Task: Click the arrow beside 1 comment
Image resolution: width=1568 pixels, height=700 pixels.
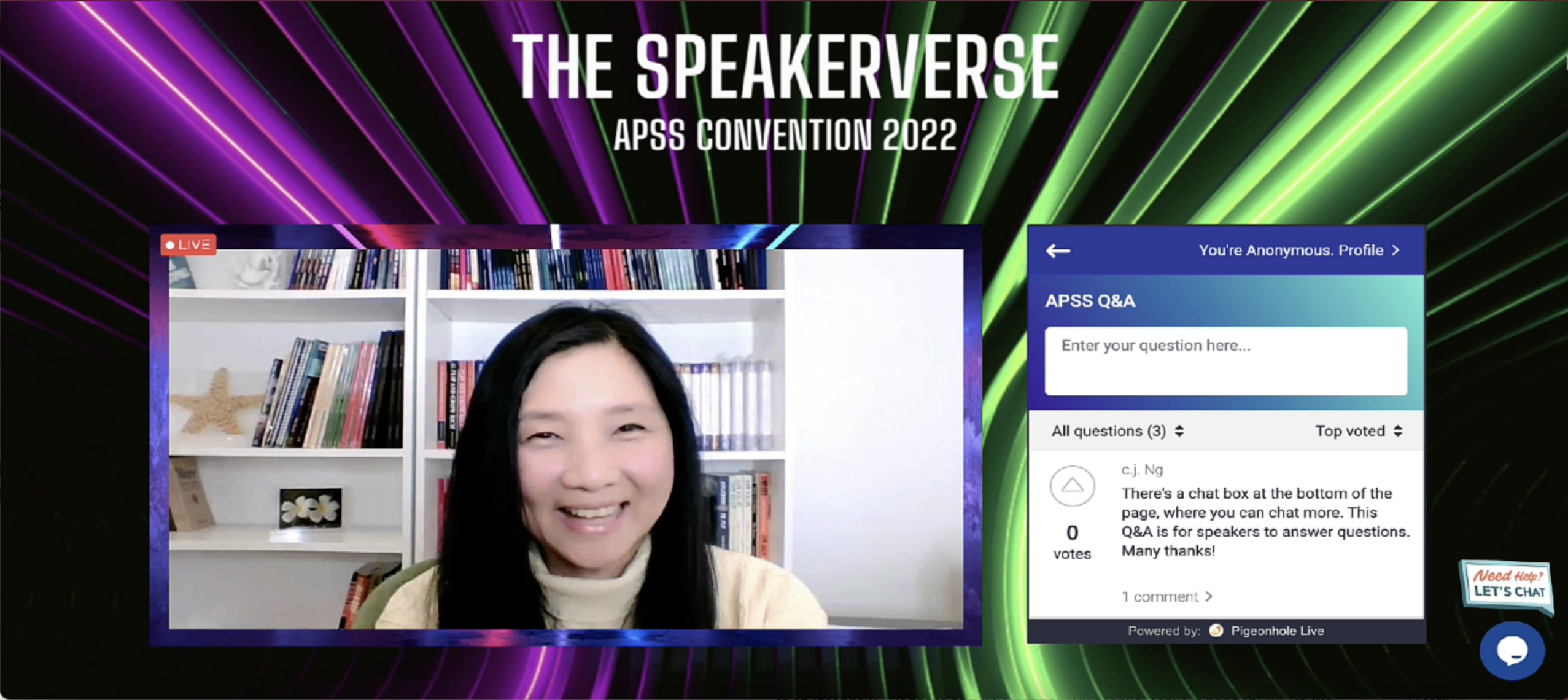Action: [1208, 597]
